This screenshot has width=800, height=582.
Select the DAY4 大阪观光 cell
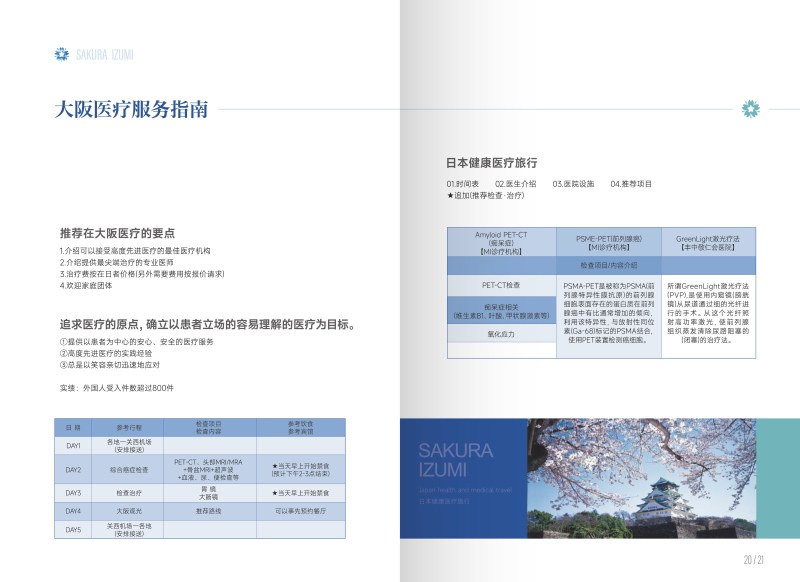(x=130, y=511)
